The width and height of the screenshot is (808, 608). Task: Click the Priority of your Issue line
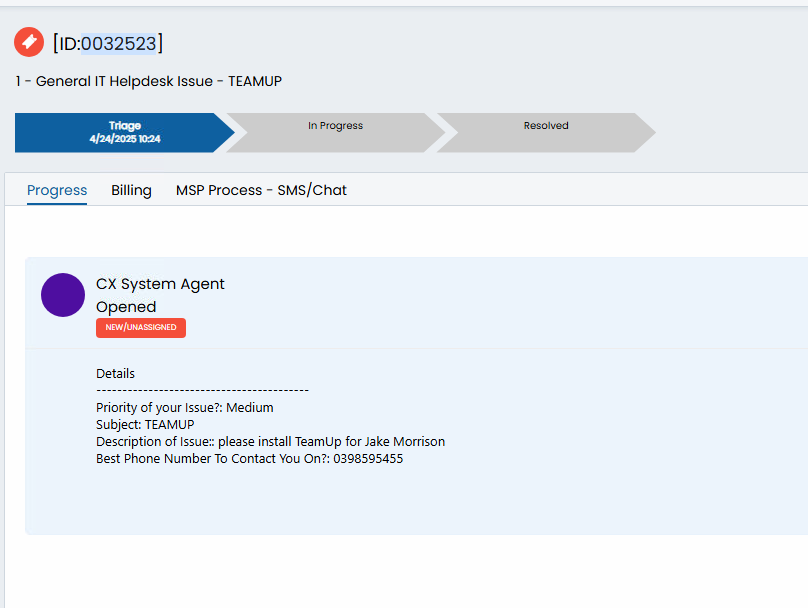184,408
